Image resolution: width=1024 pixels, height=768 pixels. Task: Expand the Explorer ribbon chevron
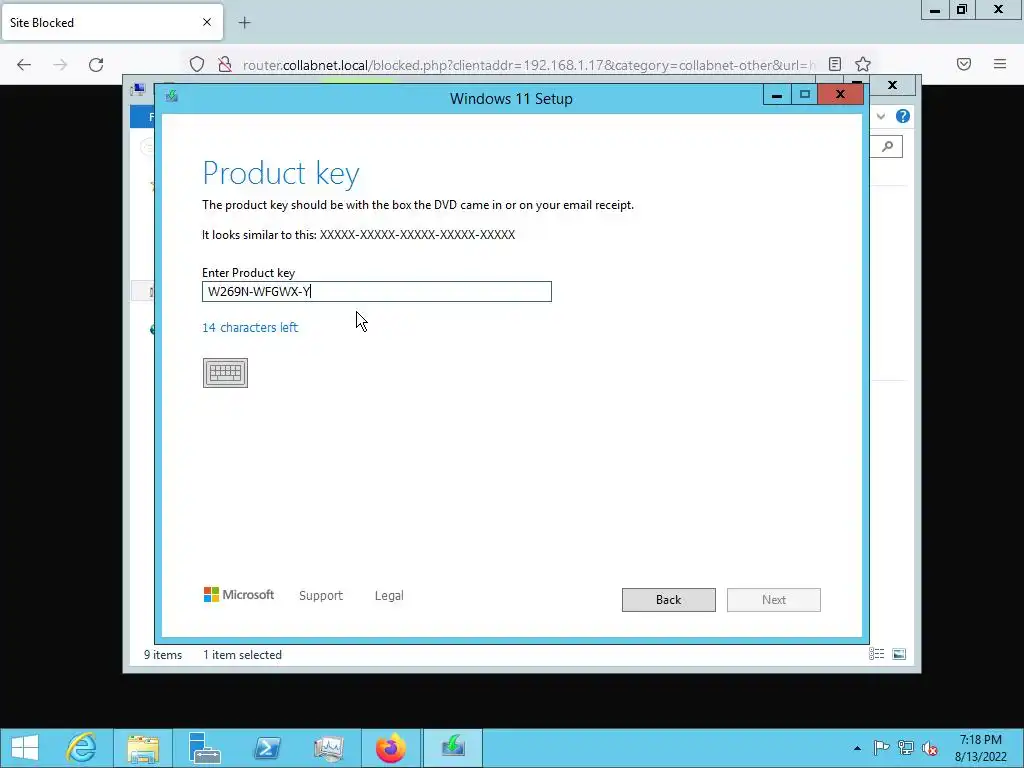point(881,116)
